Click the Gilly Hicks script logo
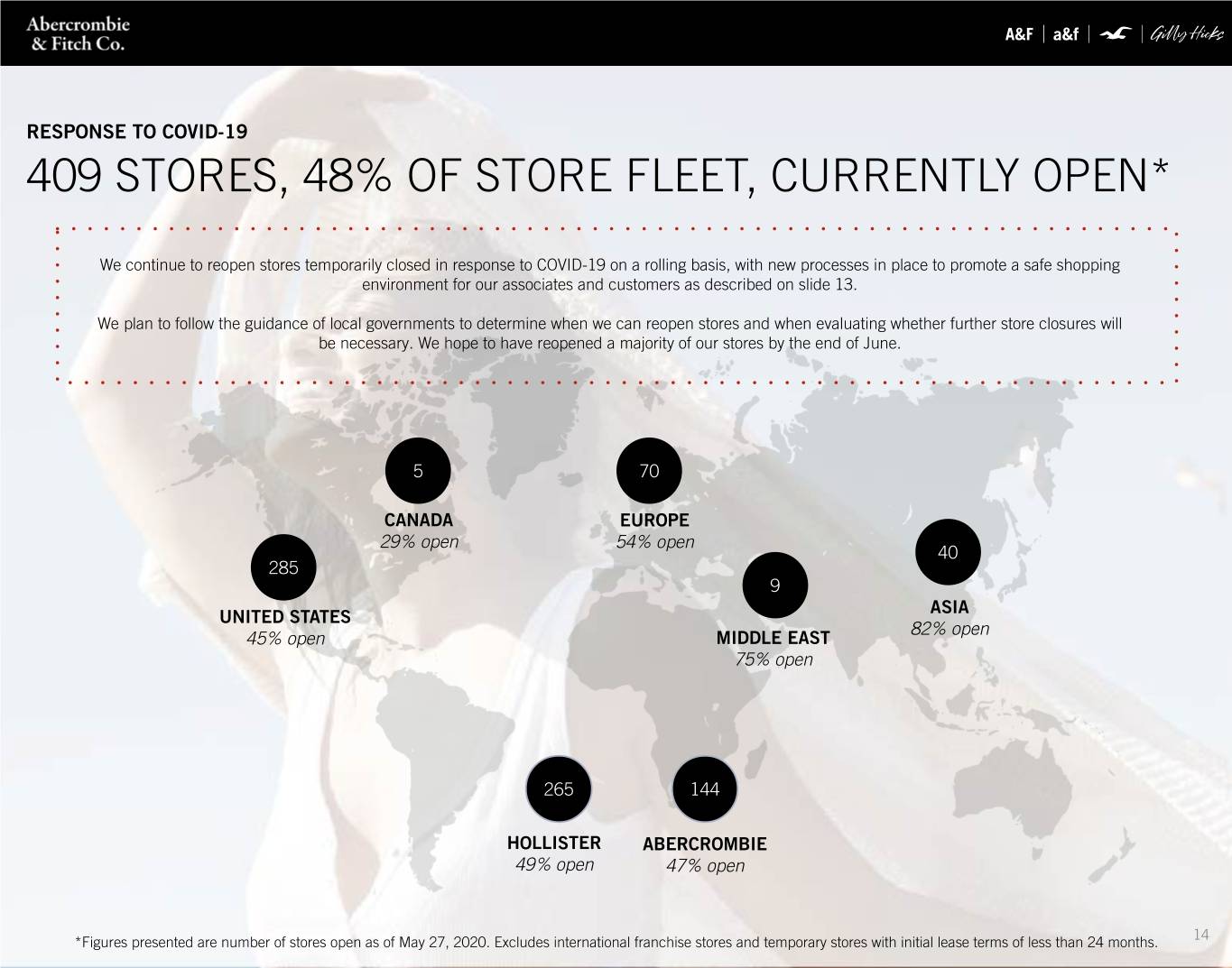Image resolution: width=1232 pixels, height=968 pixels. pos(1187,34)
